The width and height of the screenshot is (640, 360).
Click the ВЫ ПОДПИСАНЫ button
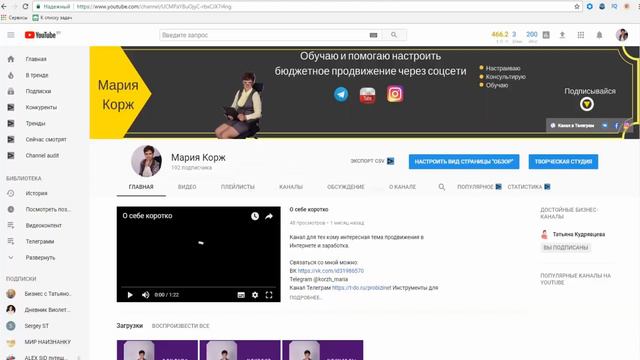click(x=565, y=247)
